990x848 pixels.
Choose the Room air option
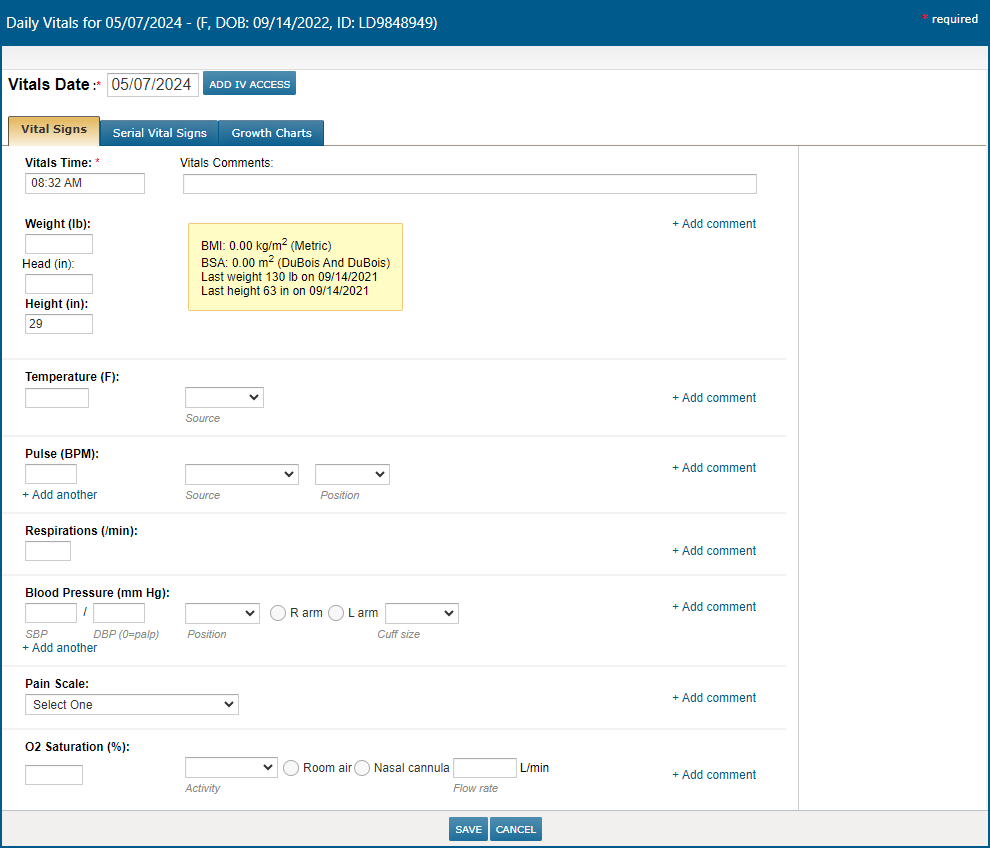tap(291, 768)
